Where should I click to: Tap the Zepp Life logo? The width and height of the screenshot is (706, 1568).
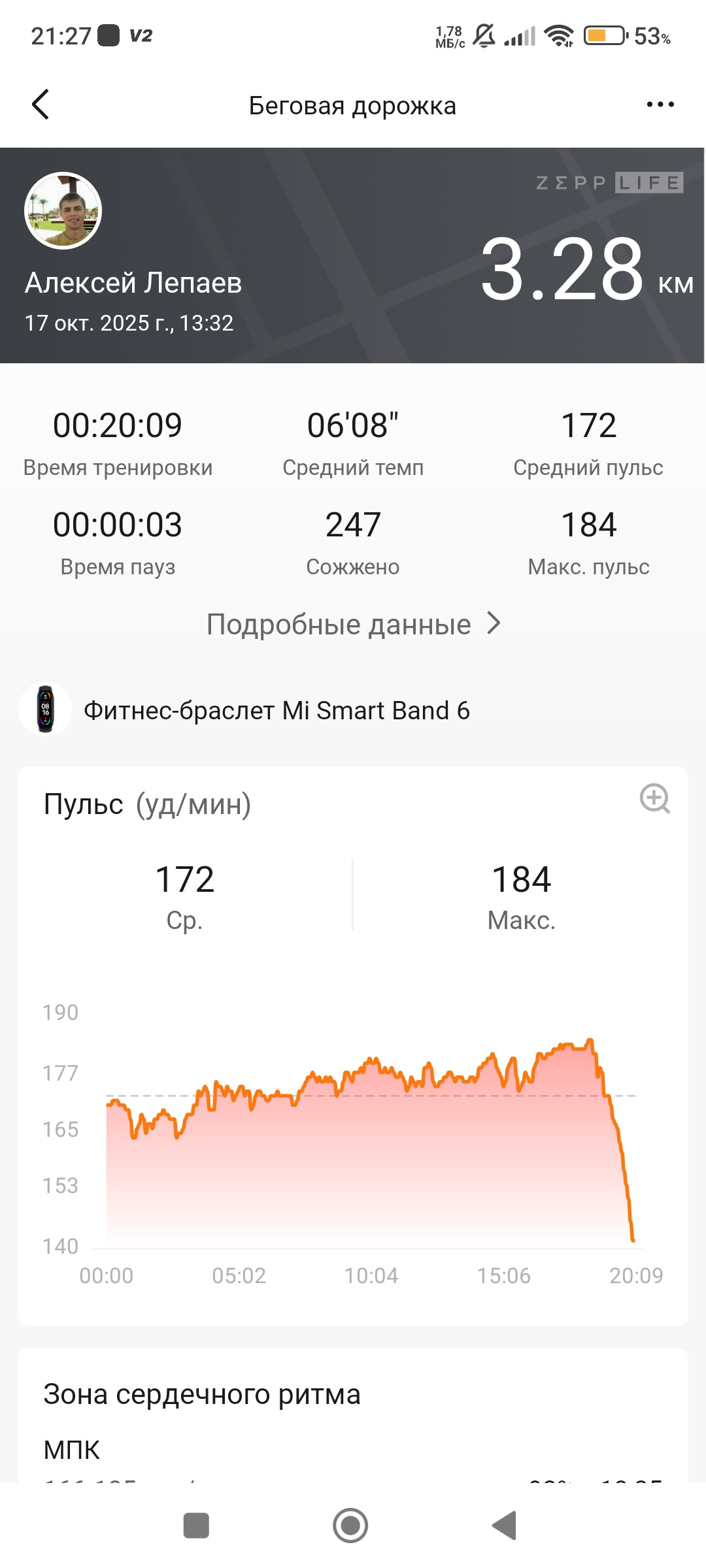[609, 183]
